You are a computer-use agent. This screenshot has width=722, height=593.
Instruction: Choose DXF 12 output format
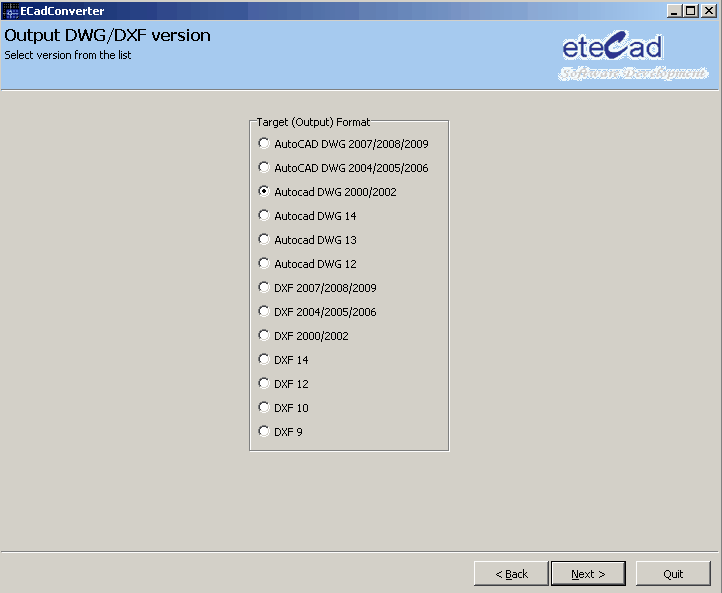pos(264,384)
